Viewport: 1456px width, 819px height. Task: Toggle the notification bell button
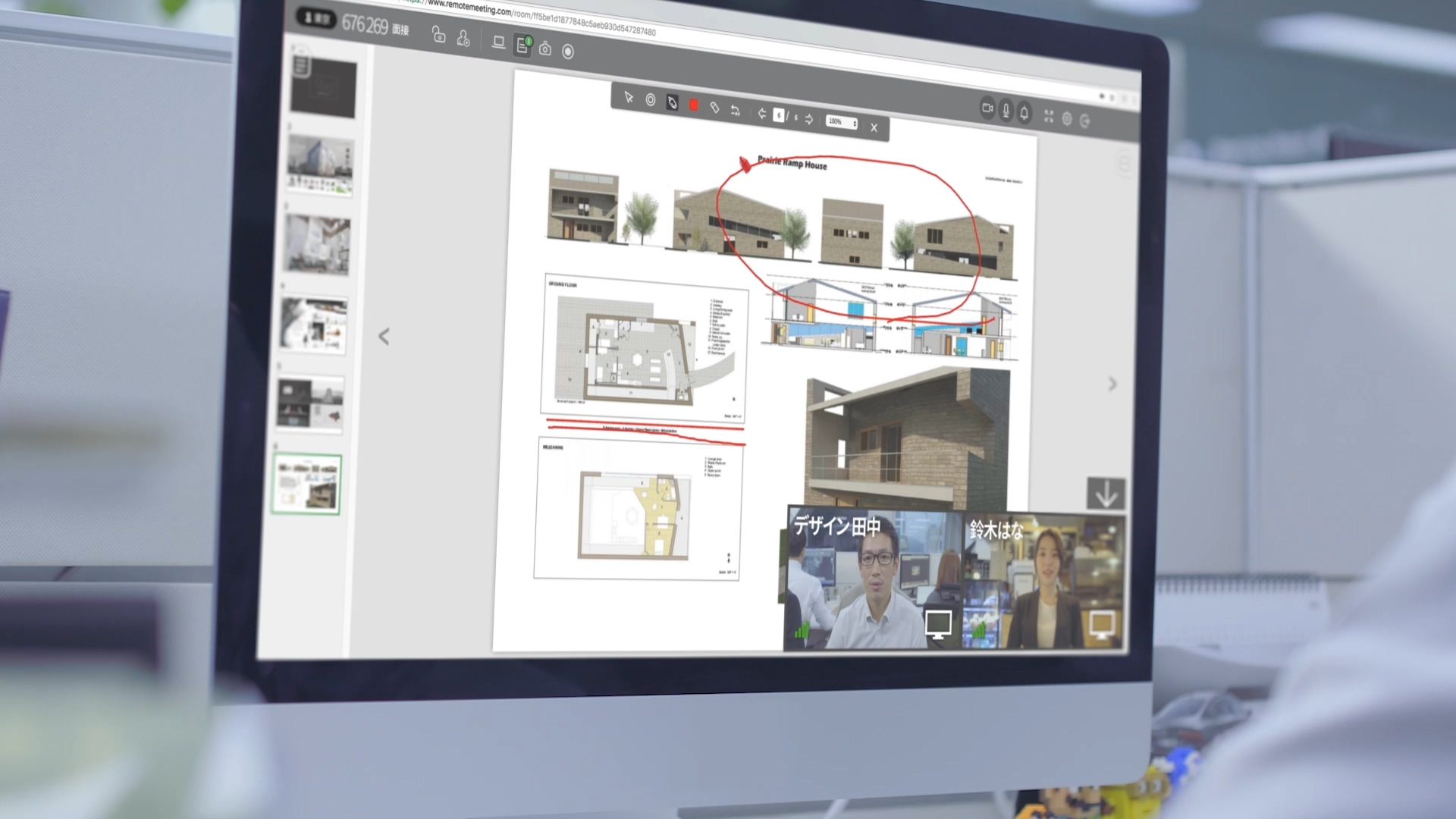pos(1025,113)
